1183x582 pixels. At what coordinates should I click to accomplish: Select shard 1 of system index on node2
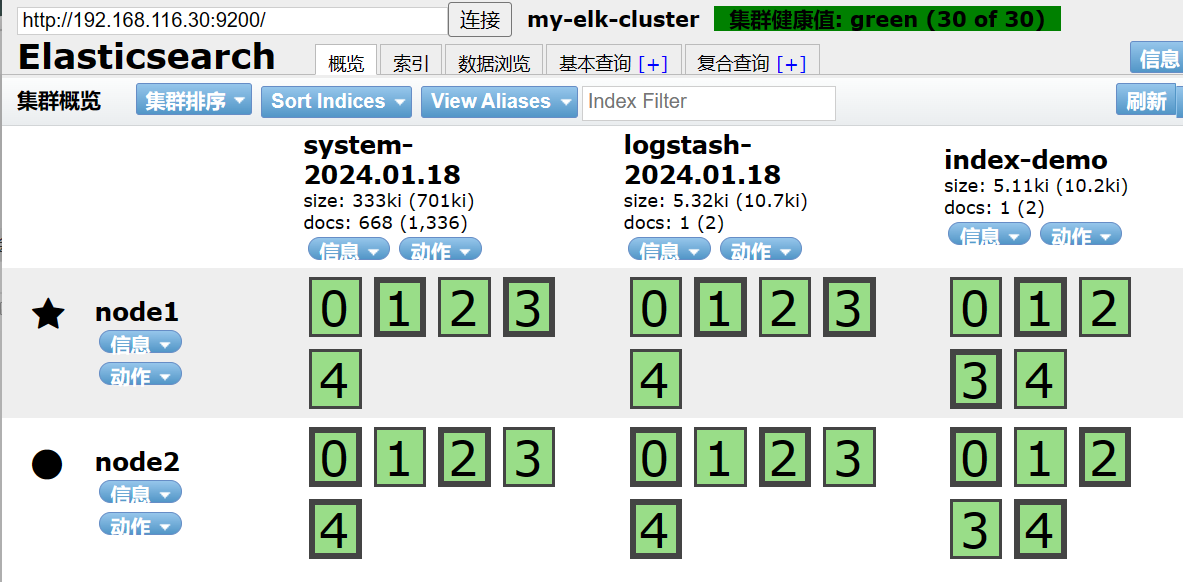click(x=399, y=457)
